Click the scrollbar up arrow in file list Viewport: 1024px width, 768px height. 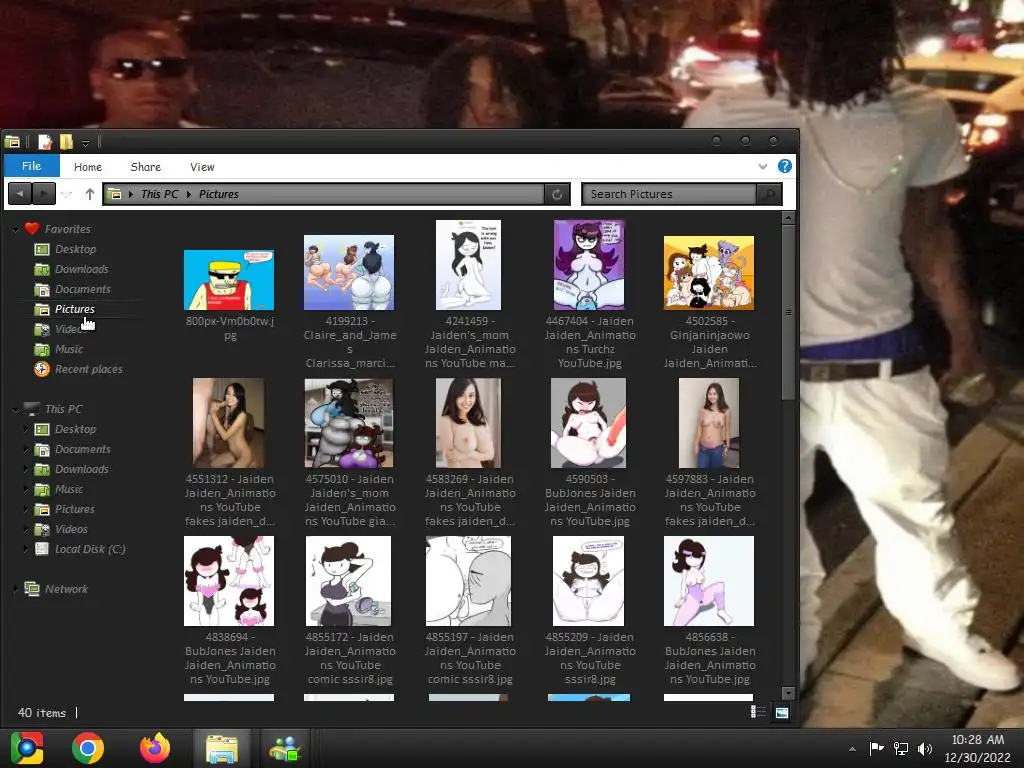[x=788, y=217]
